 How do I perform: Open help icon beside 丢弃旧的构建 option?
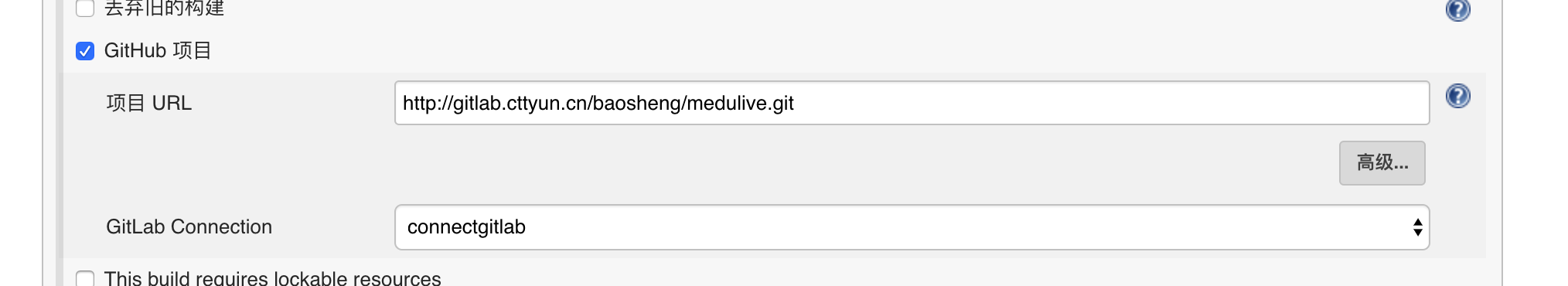[x=1457, y=10]
